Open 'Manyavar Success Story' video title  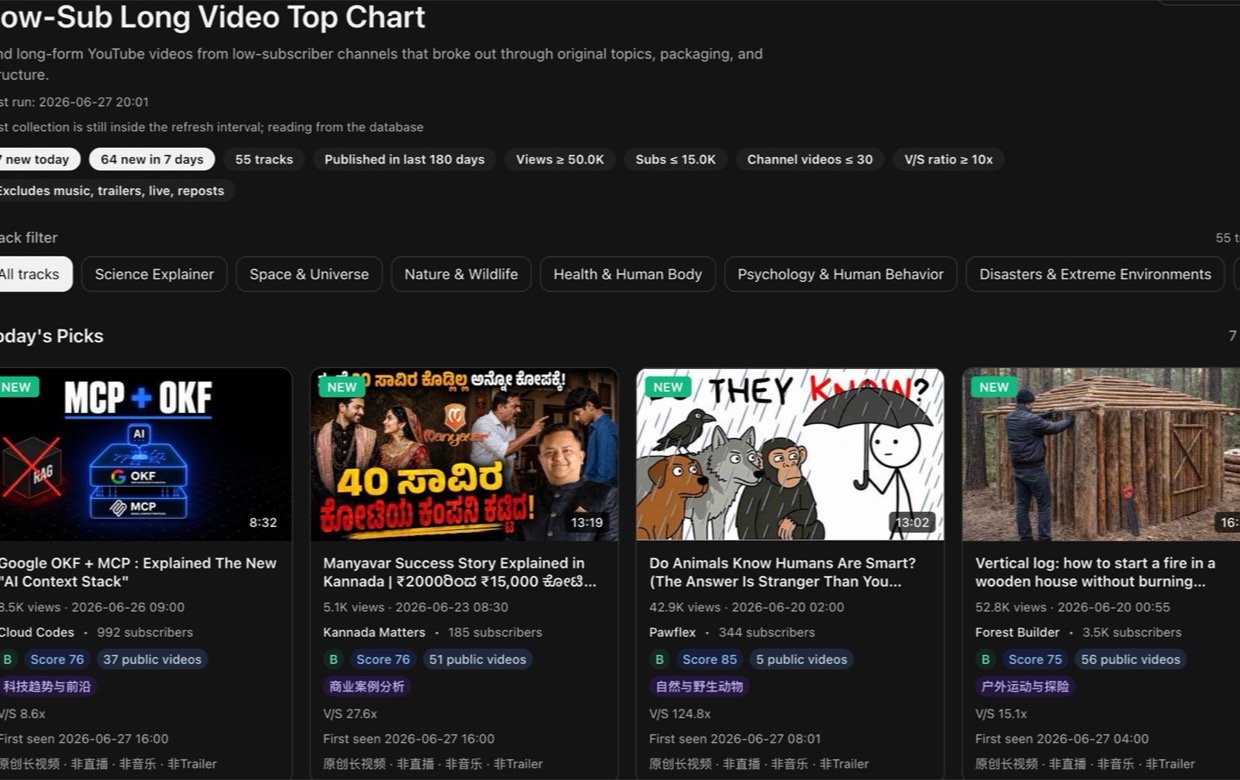(460, 572)
